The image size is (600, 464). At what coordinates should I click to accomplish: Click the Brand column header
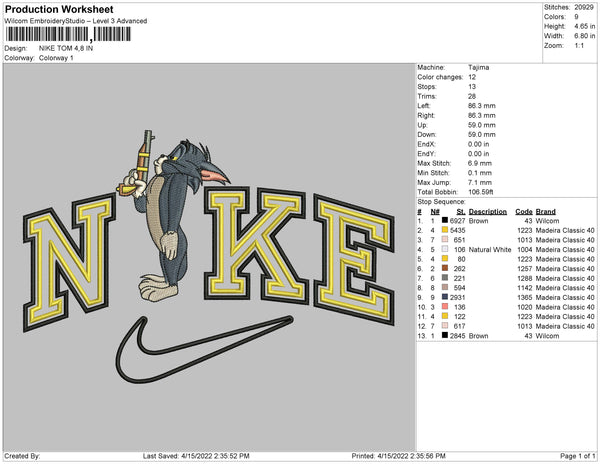click(545, 212)
